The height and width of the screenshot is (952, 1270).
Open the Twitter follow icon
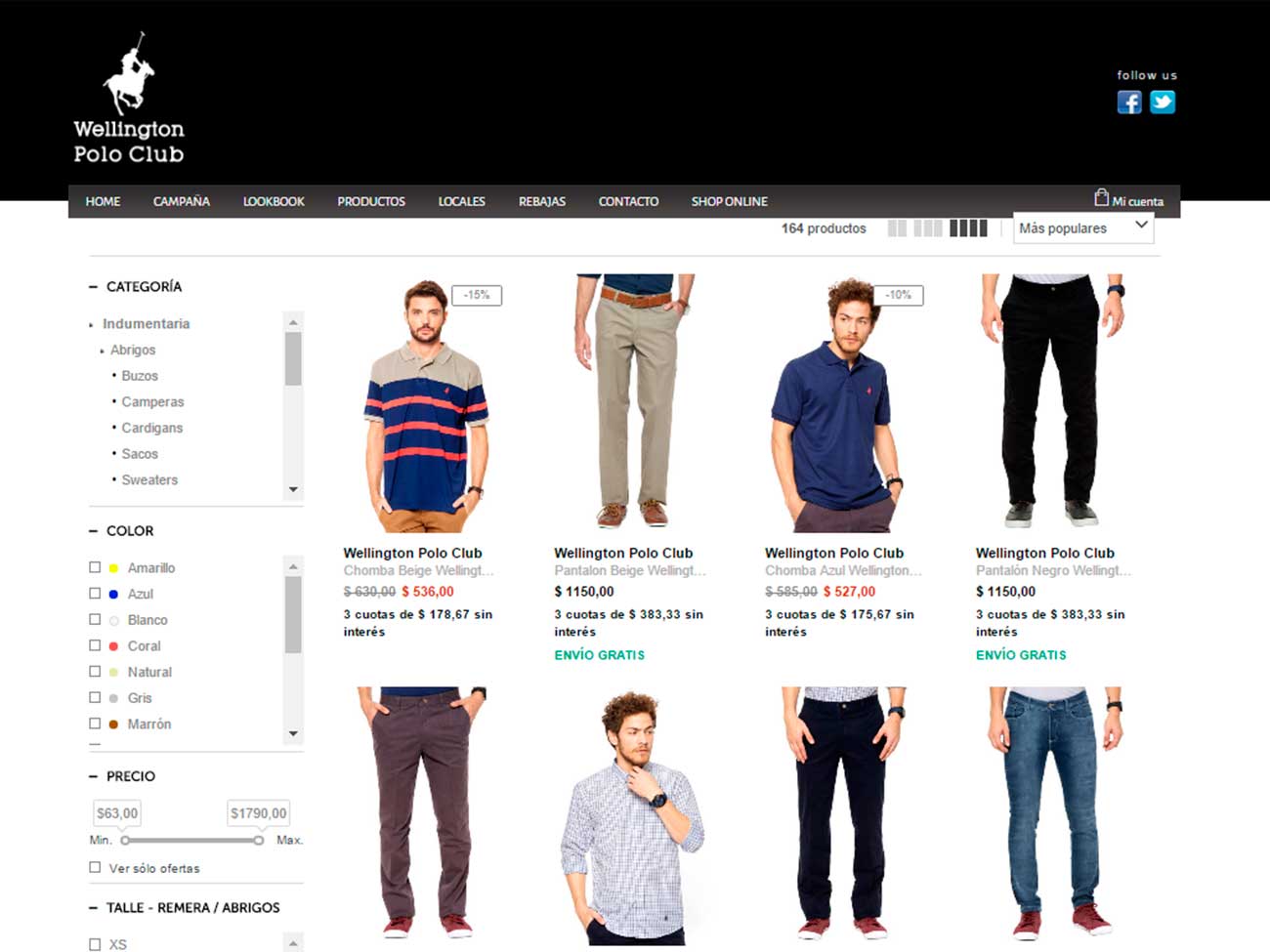(1163, 103)
